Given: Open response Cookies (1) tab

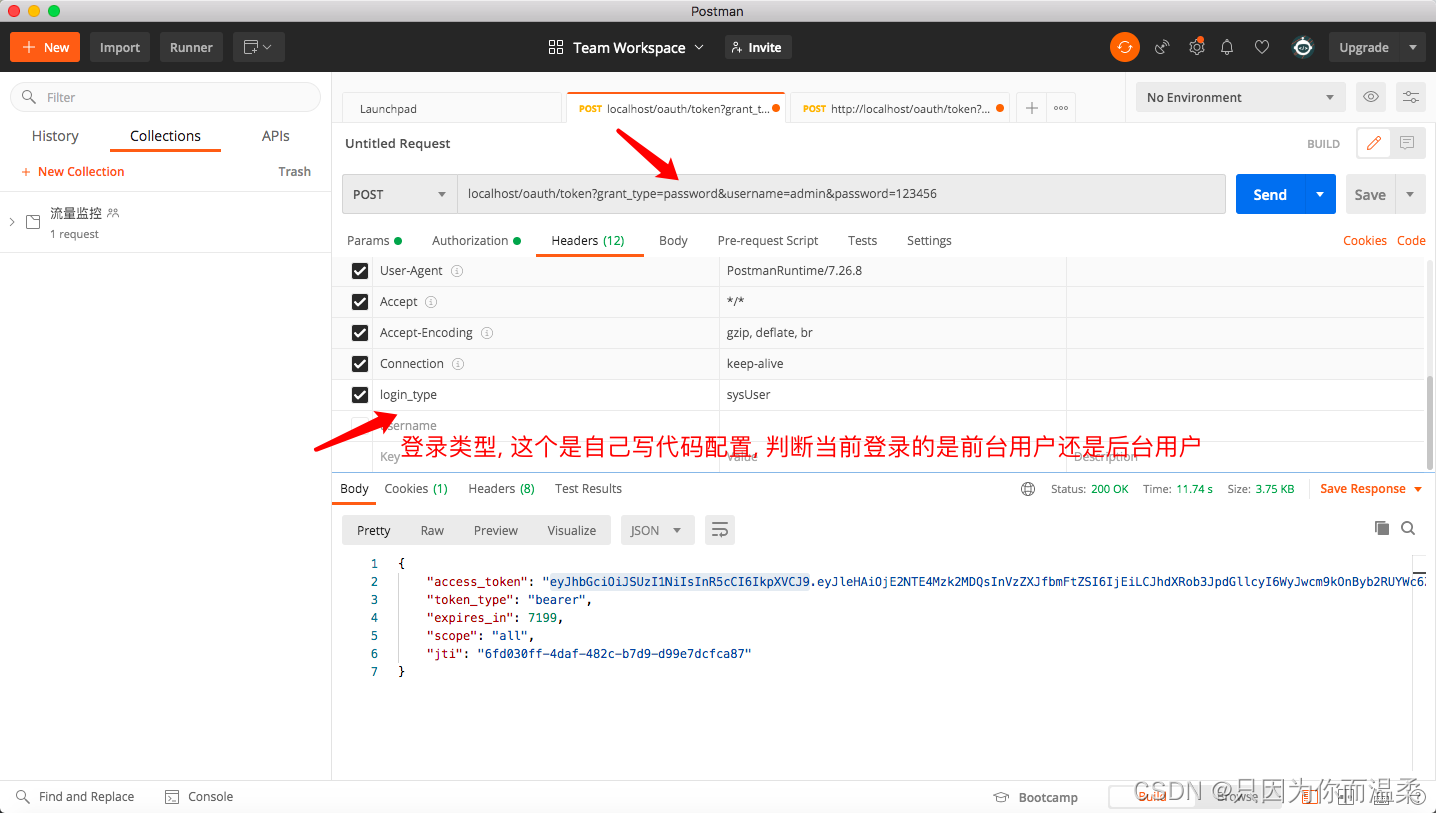Looking at the screenshot, I should (416, 489).
